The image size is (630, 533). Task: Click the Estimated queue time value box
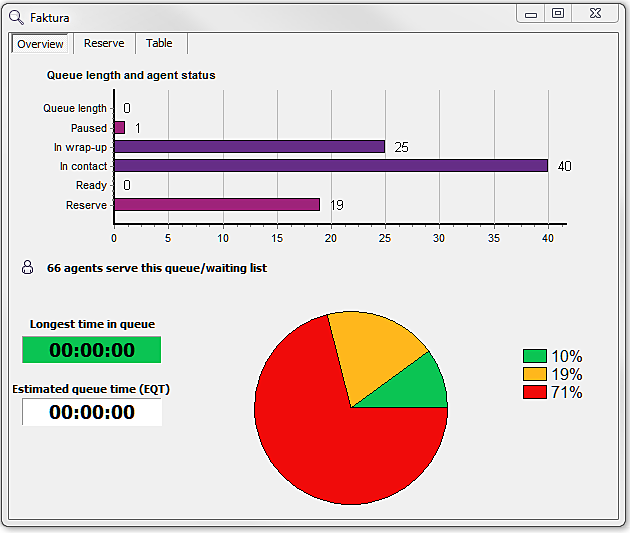tap(92, 412)
